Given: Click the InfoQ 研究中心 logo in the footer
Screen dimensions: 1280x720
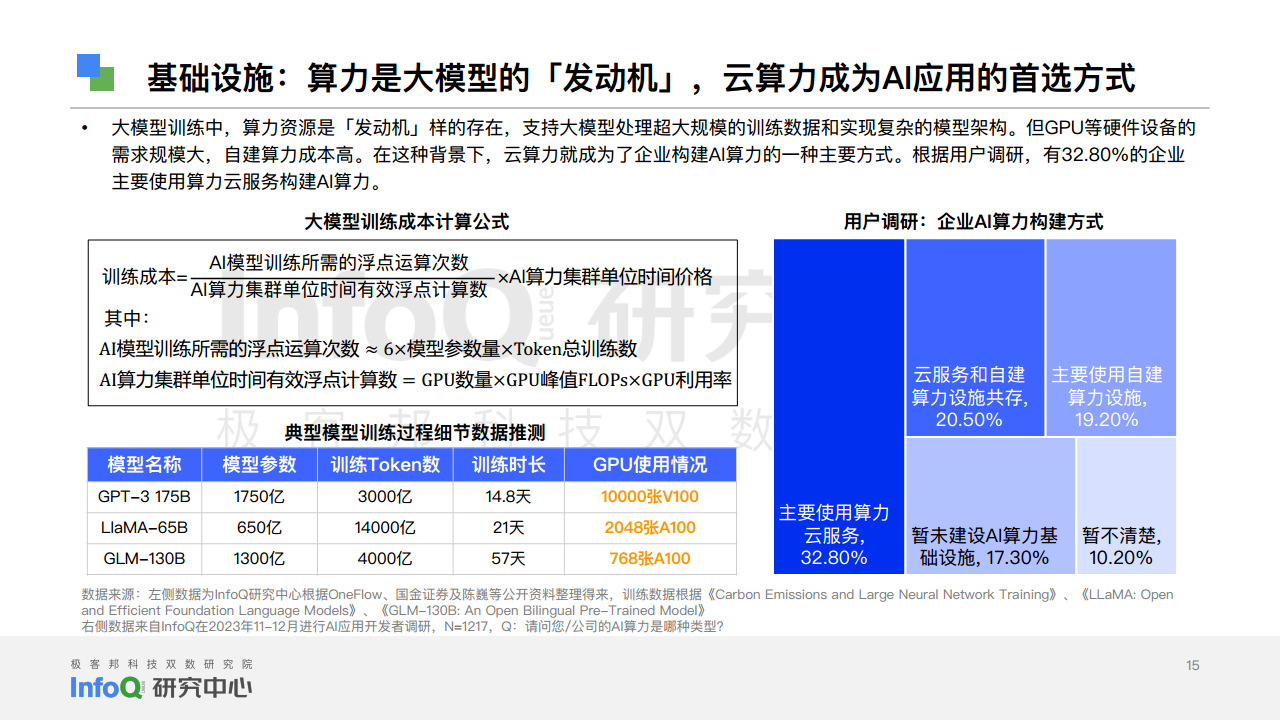Looking at the screenshot, I should 161,688.
